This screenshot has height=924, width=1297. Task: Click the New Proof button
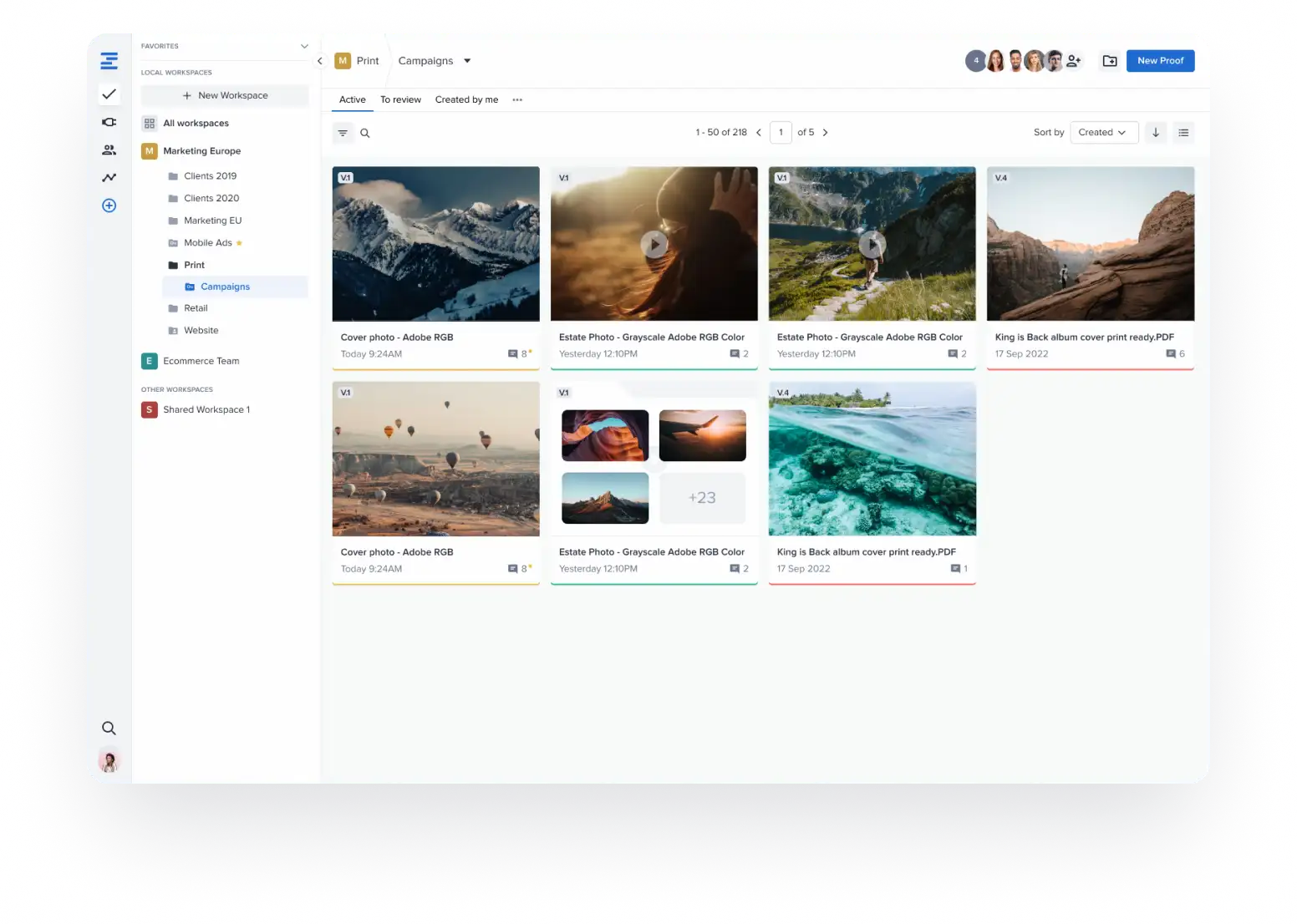(x=1160, y=61)
